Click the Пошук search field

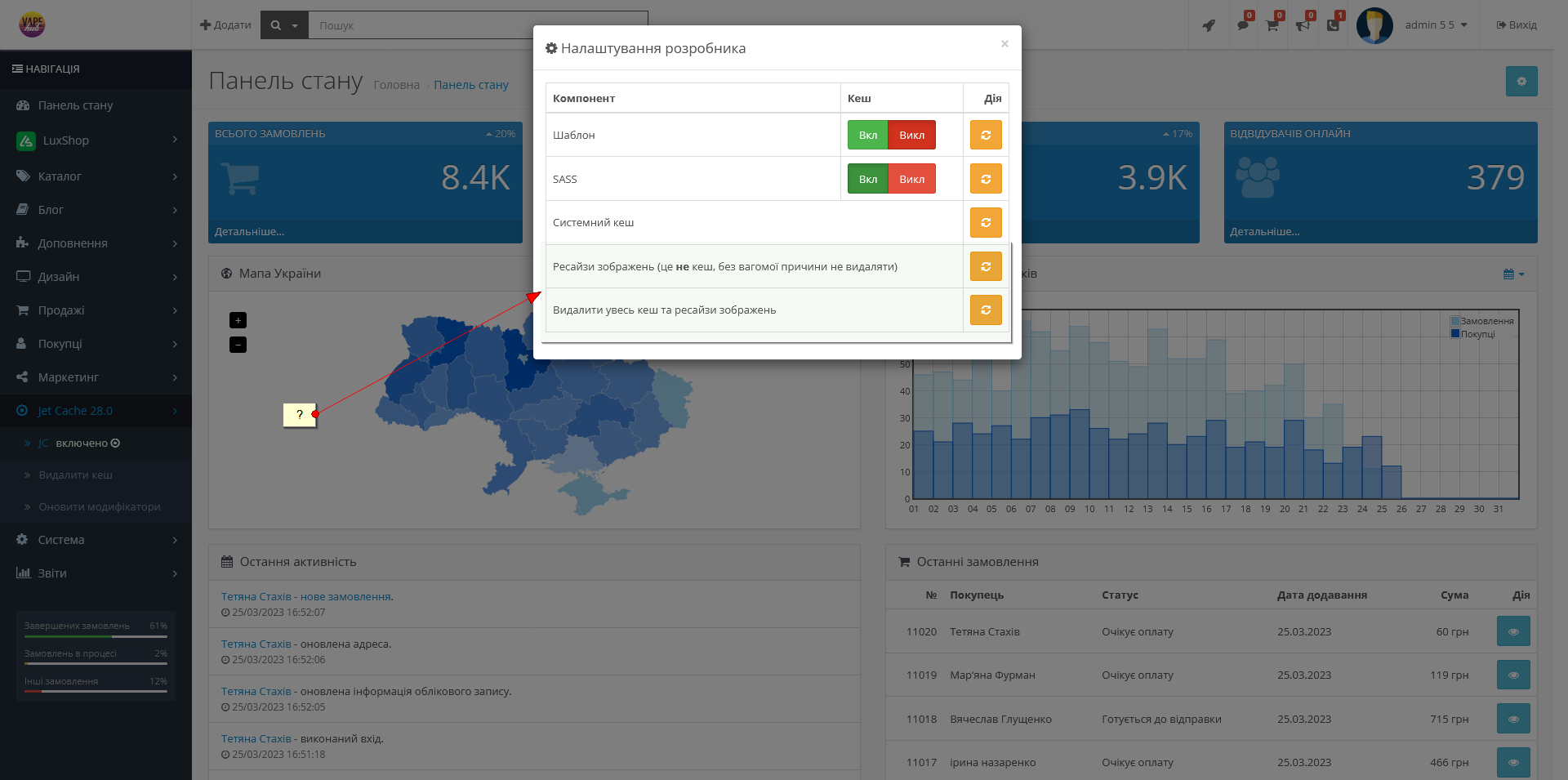(x=425, y=25)
